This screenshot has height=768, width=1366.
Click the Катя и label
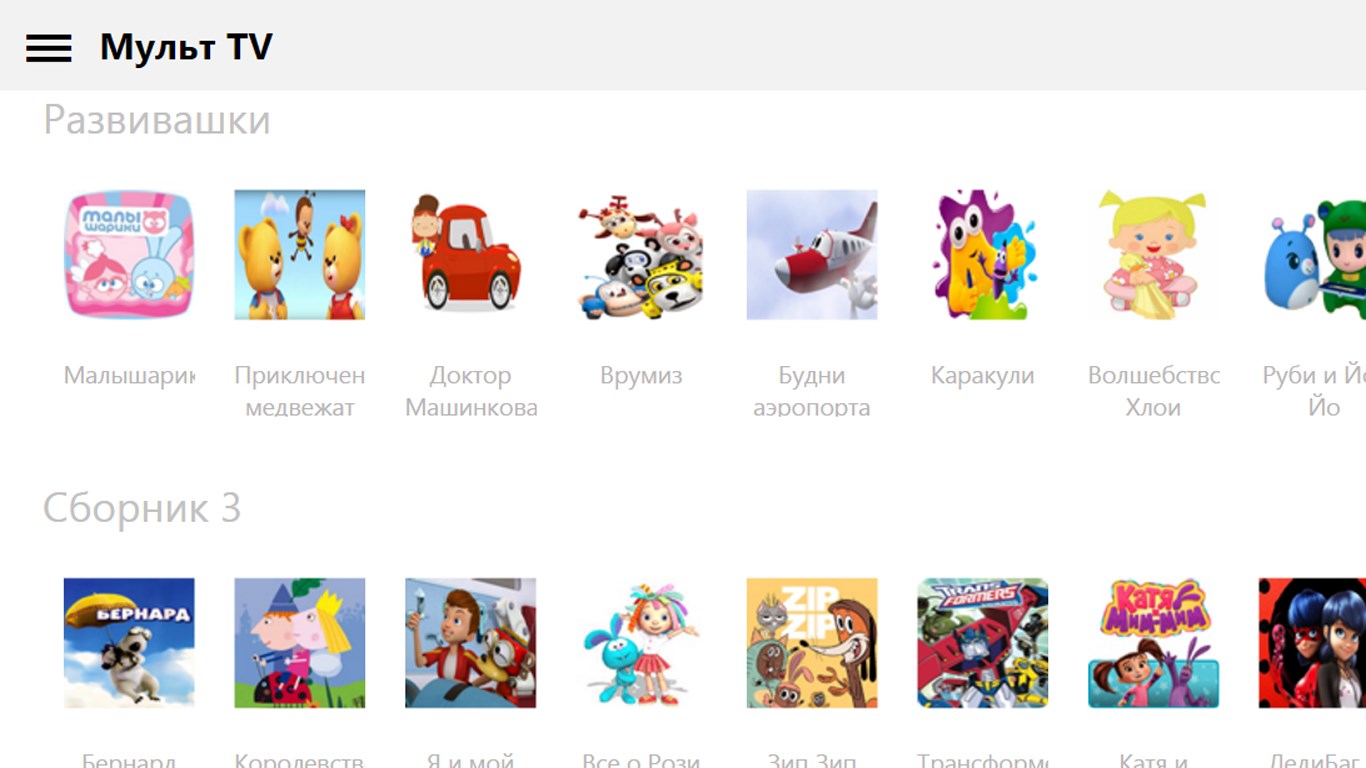(x=1153, y=760)
